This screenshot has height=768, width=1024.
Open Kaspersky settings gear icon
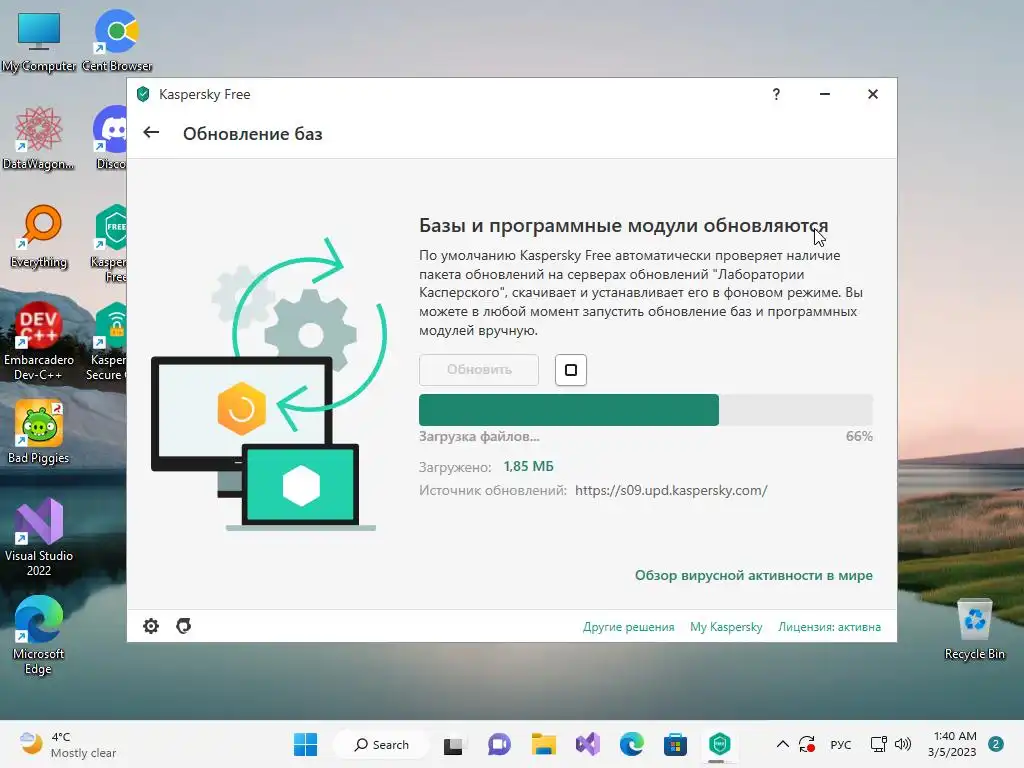[151, 626]
